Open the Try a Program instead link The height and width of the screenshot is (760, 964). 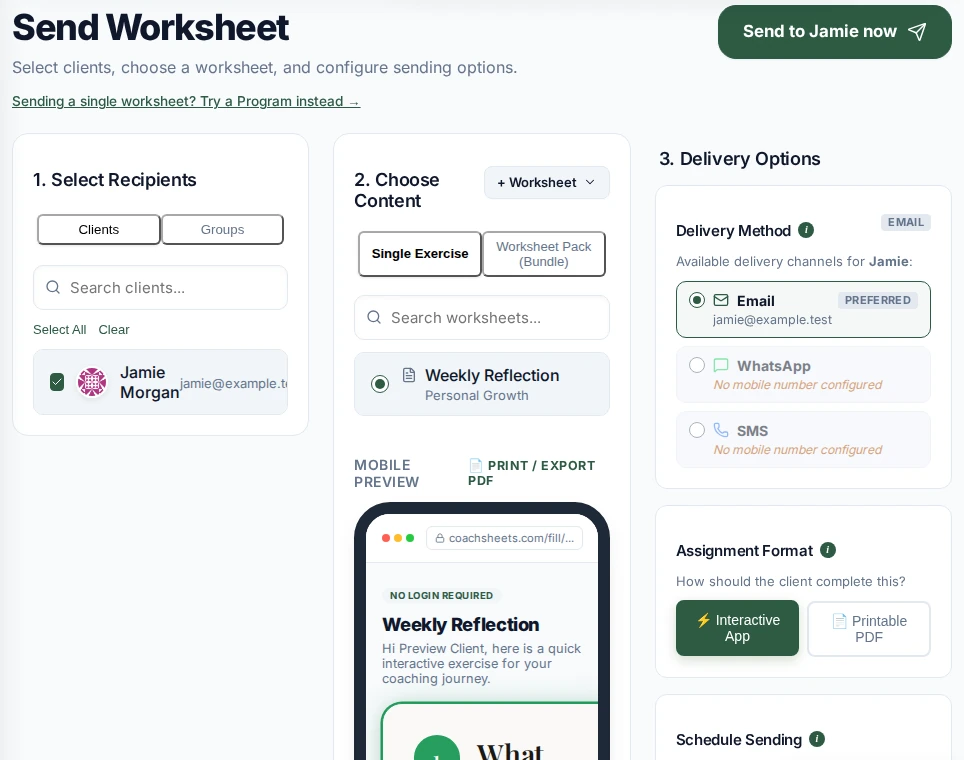click(186, 101)
